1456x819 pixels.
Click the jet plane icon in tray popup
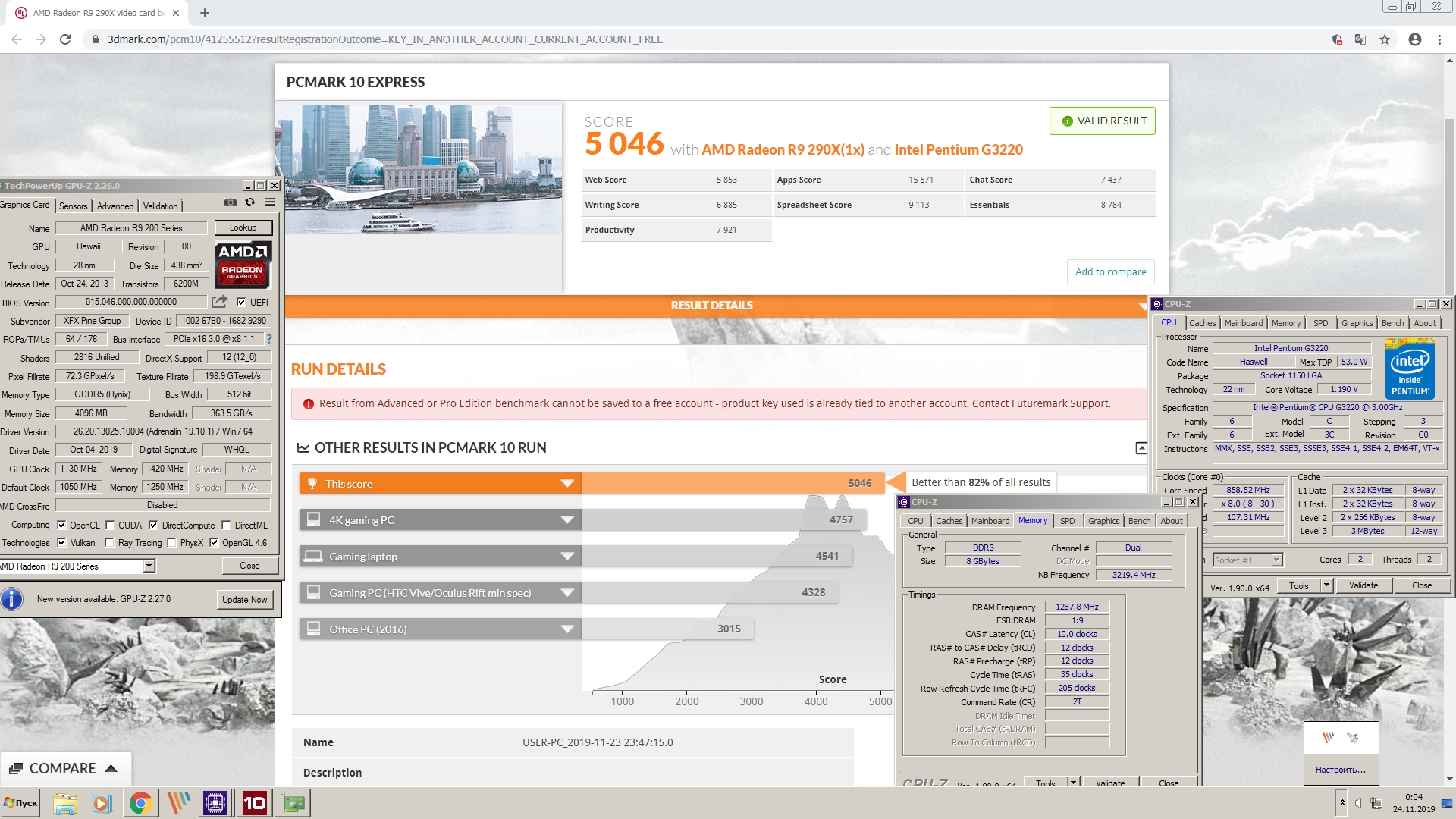[1352, 737]
